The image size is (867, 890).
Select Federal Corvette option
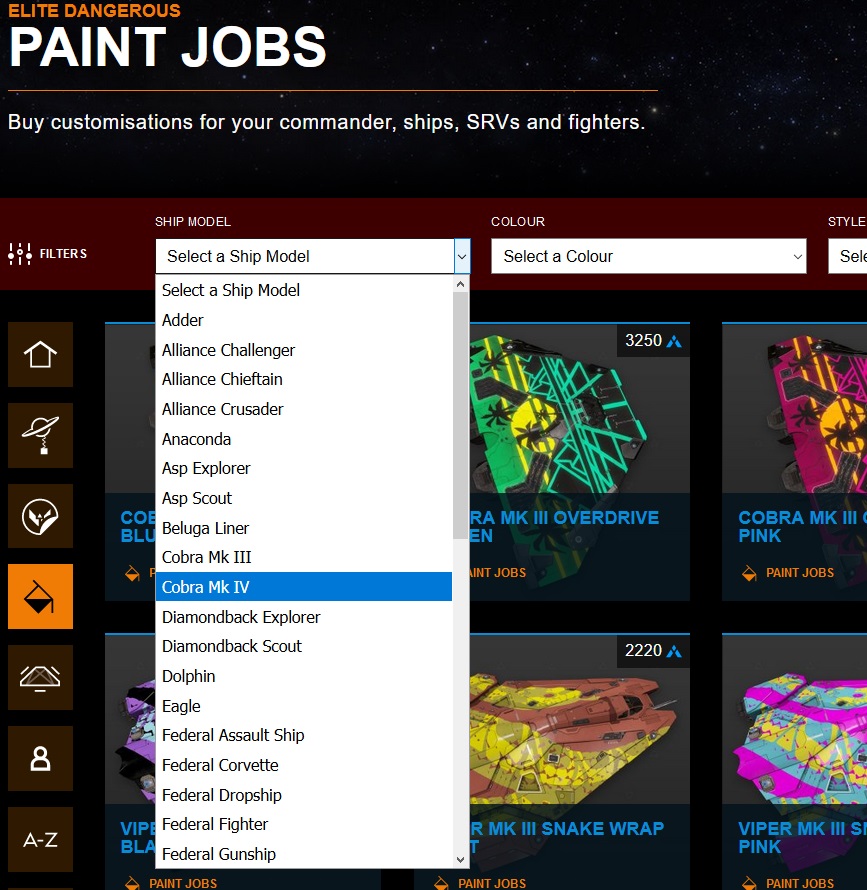pos(304,765)
